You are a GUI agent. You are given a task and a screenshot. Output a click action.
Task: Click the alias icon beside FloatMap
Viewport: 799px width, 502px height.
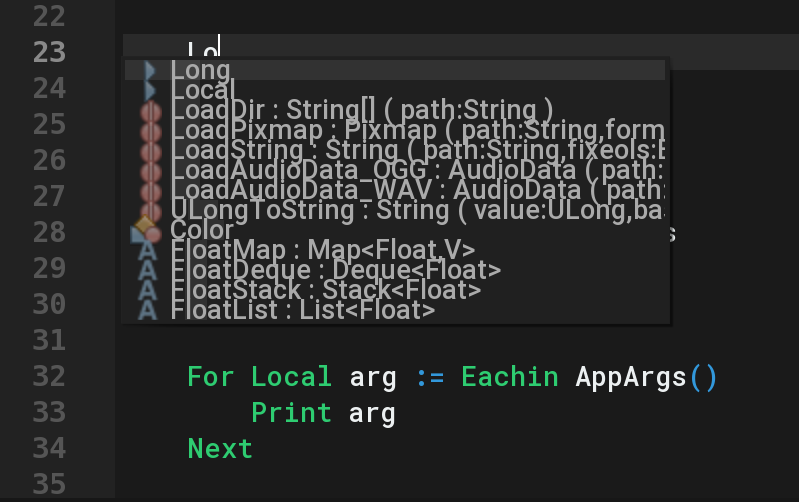pyautogui.click(x=148, y=250)
